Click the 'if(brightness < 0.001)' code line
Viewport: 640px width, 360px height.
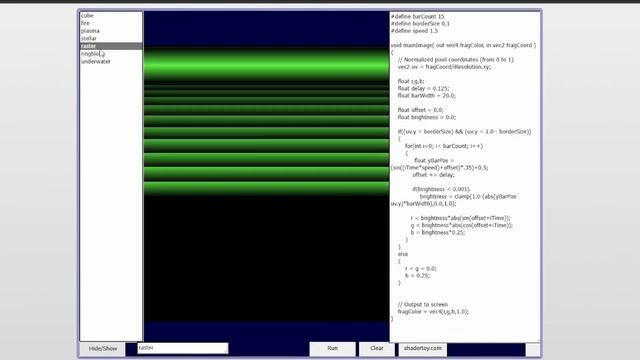441,189
